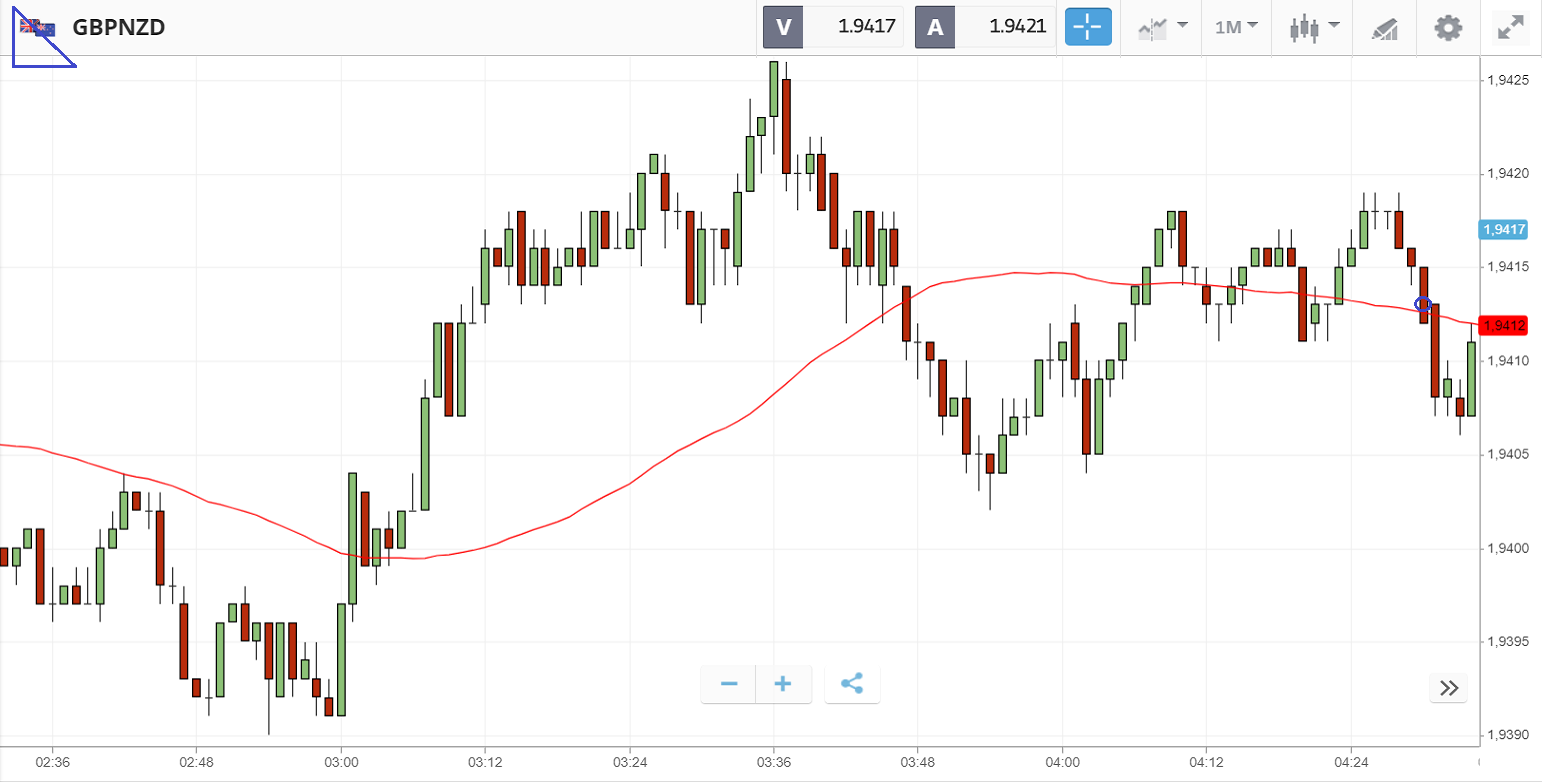1542x782 pixels.
Task: Click the GBPNZD flag icon
Action: click(x=38, y=28)
